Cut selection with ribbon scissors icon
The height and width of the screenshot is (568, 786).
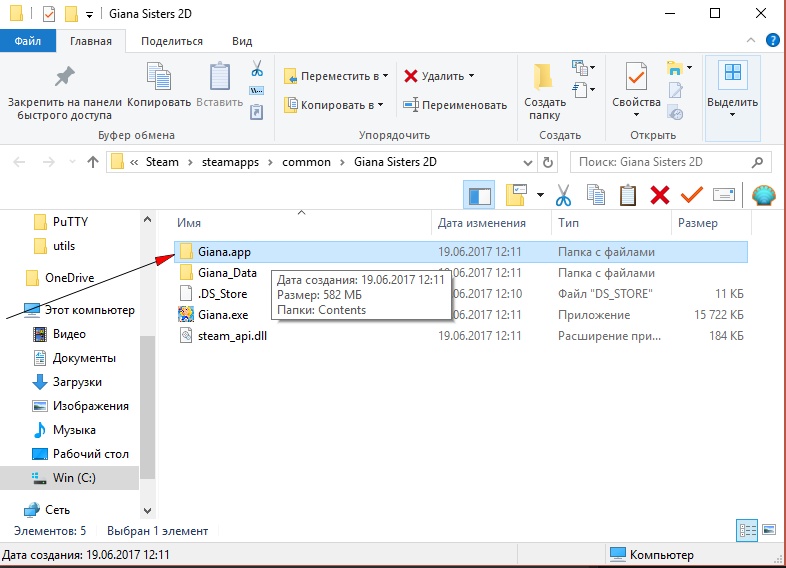click(257, 69)
